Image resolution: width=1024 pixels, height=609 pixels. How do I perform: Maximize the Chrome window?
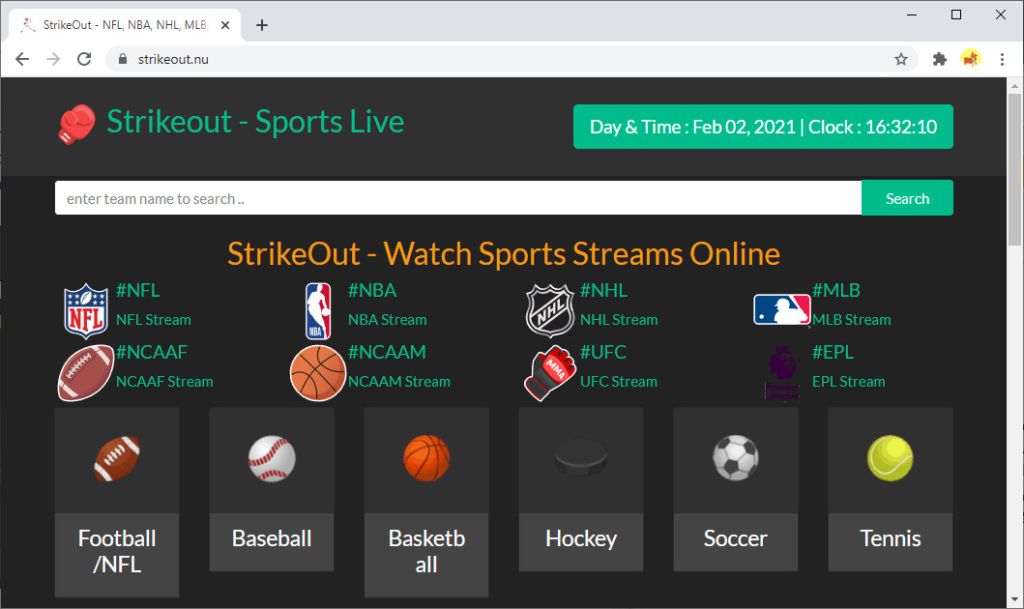956,14
